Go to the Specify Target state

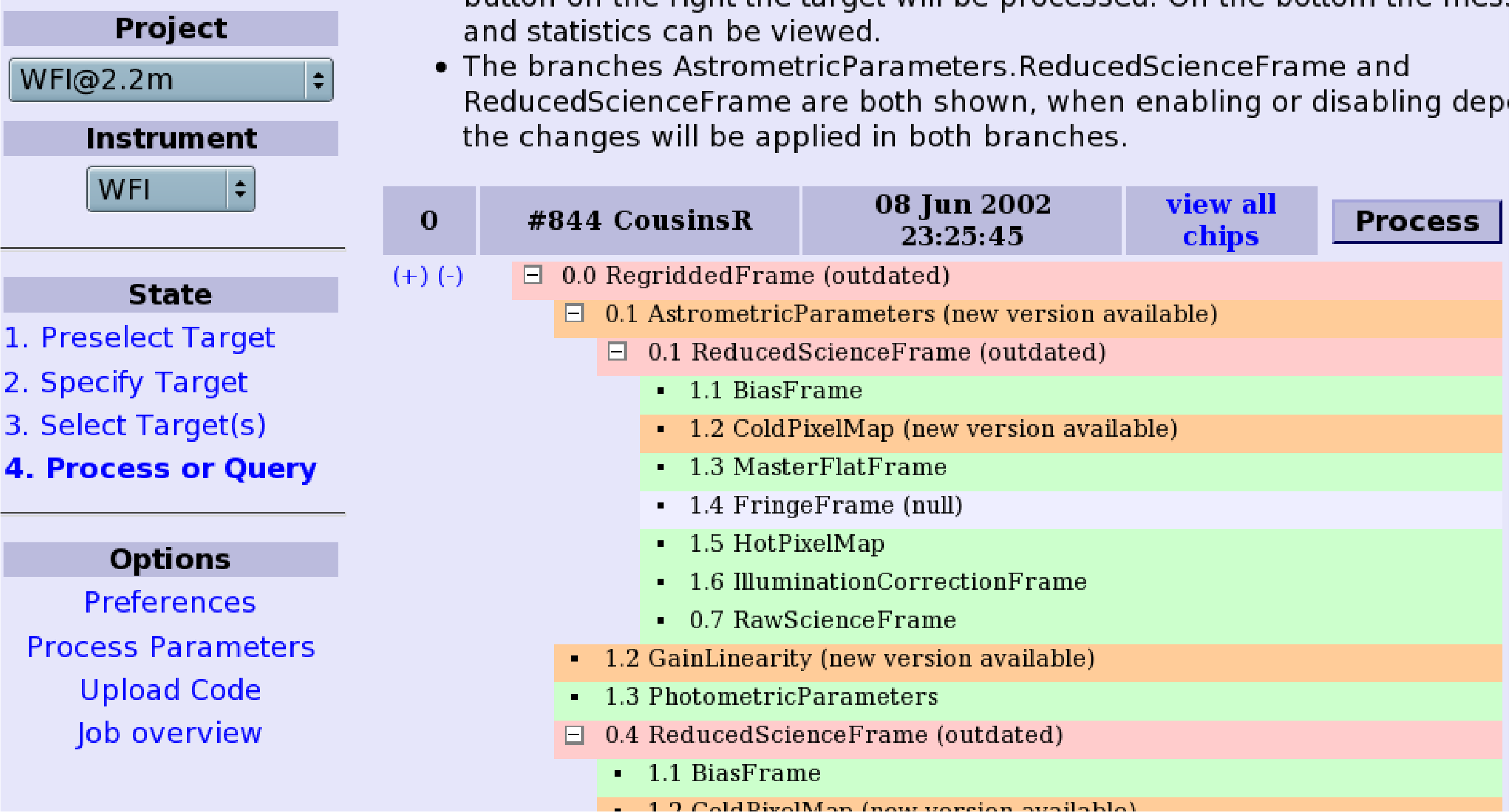[x=126, y=382]
